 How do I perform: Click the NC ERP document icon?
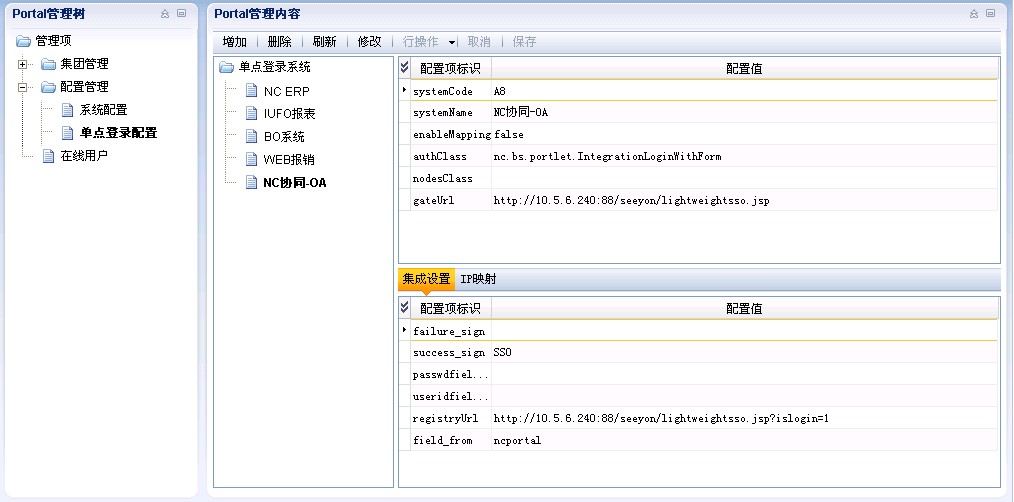tap(252, 91)
